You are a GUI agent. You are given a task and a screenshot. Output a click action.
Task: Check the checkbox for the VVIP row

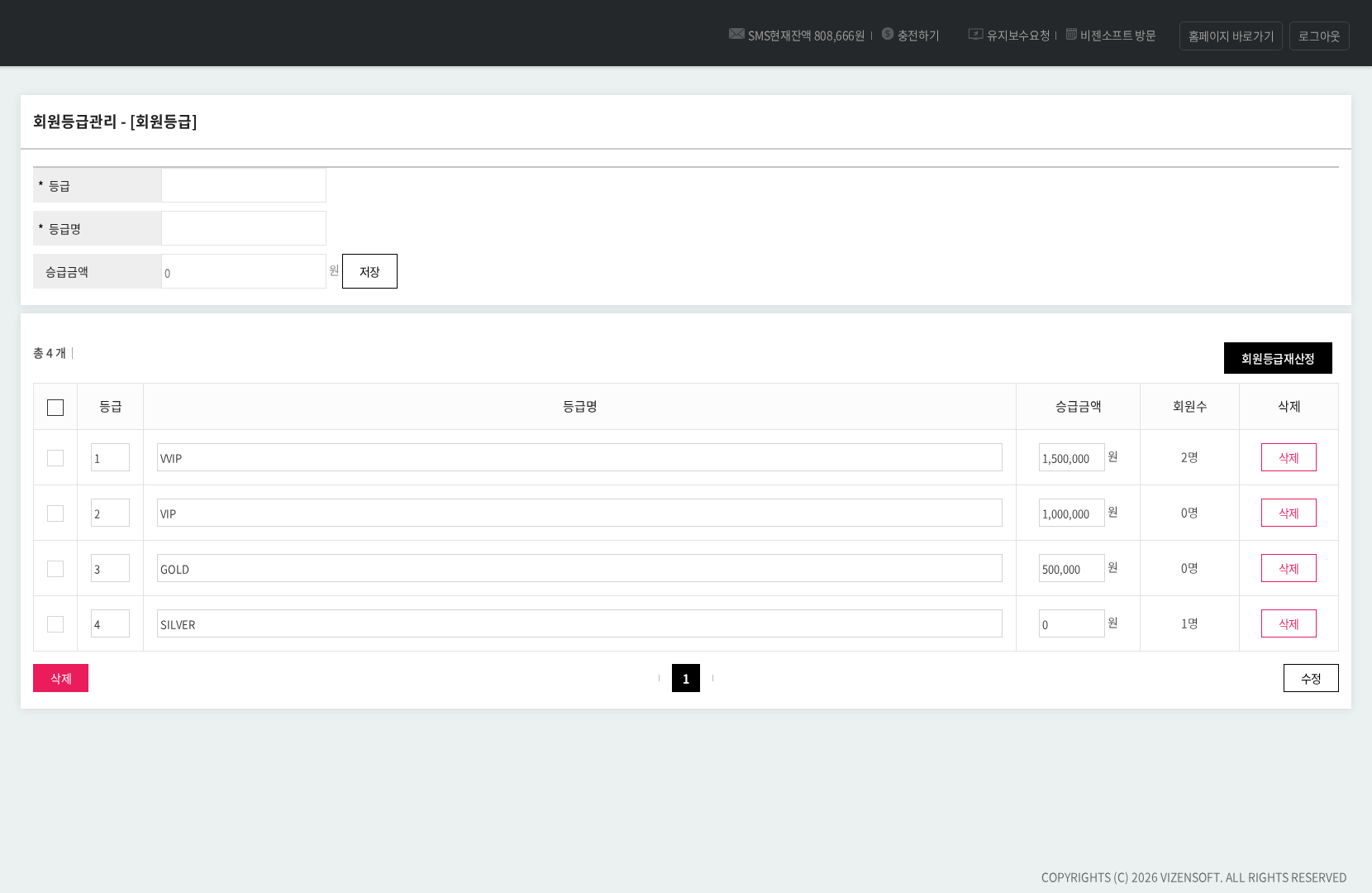point(55,458)
